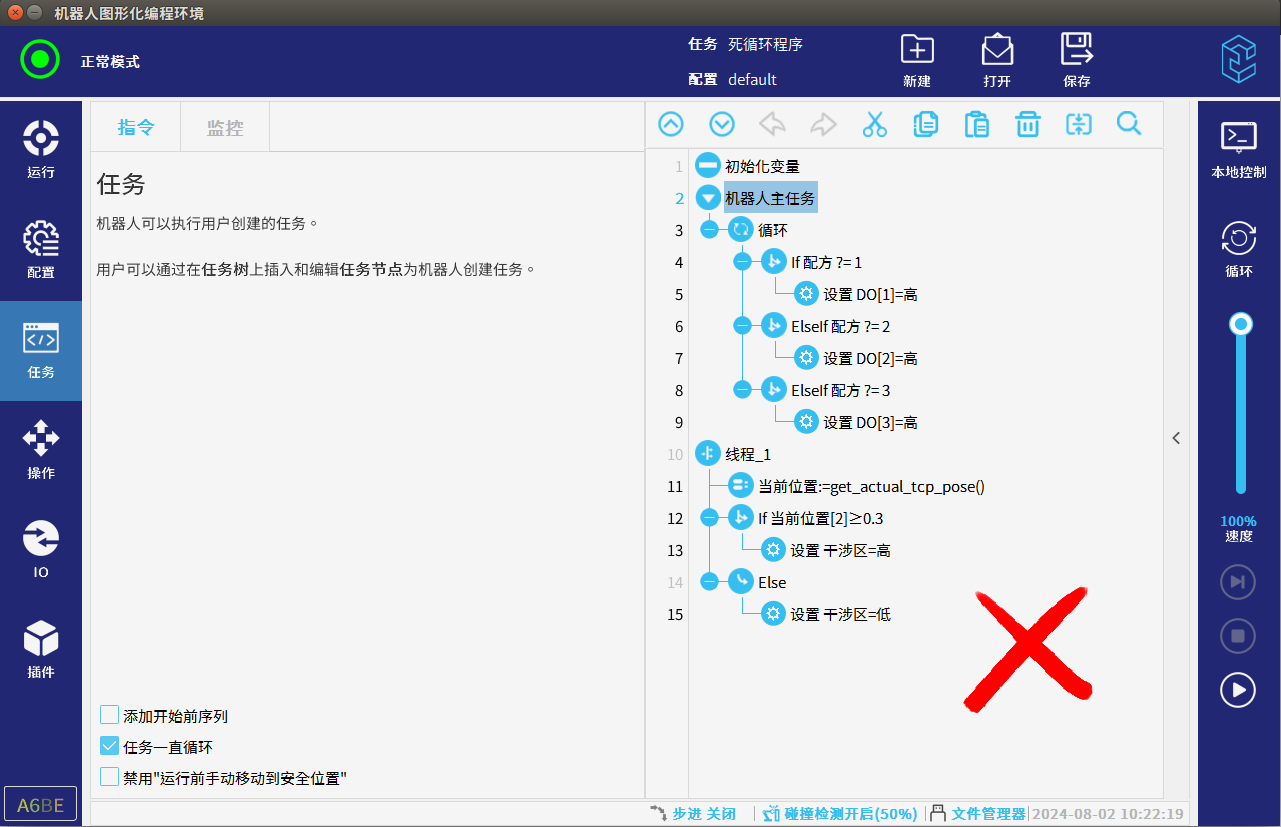Viewport: 1281px width, 827px height.
Task: Collapse the side panel with chevron arrow
Action: point(1176,438)
